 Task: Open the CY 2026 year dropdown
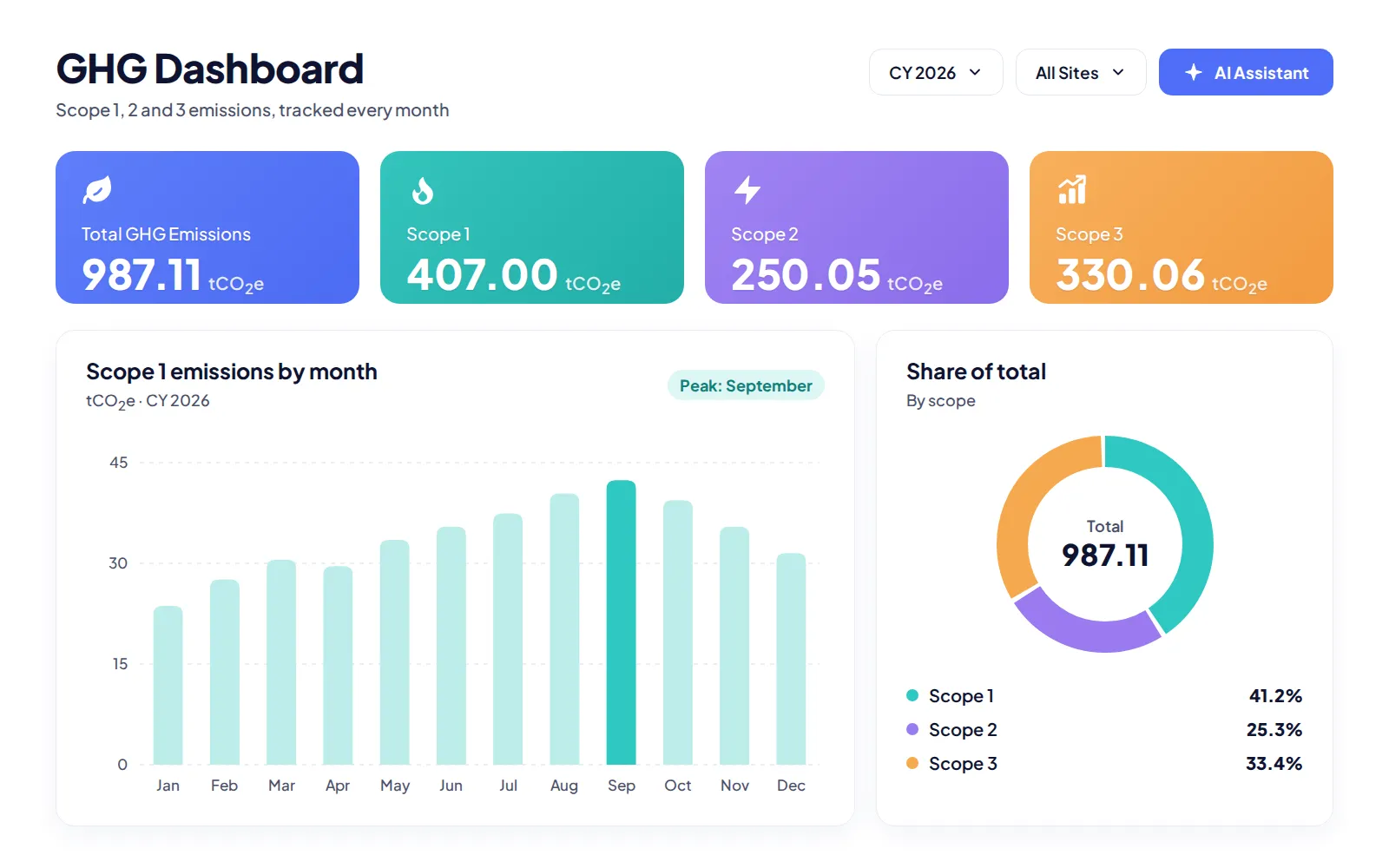(936, 72)
